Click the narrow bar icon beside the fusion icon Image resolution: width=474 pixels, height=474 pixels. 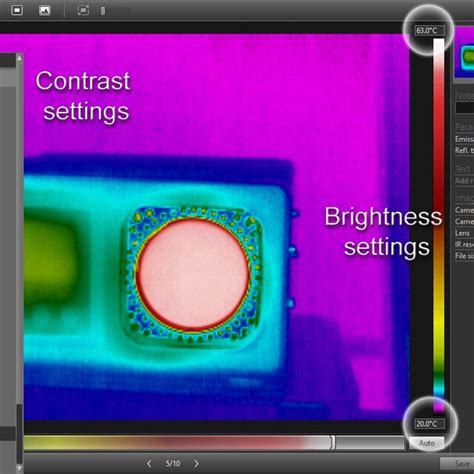tap(103, 11)
